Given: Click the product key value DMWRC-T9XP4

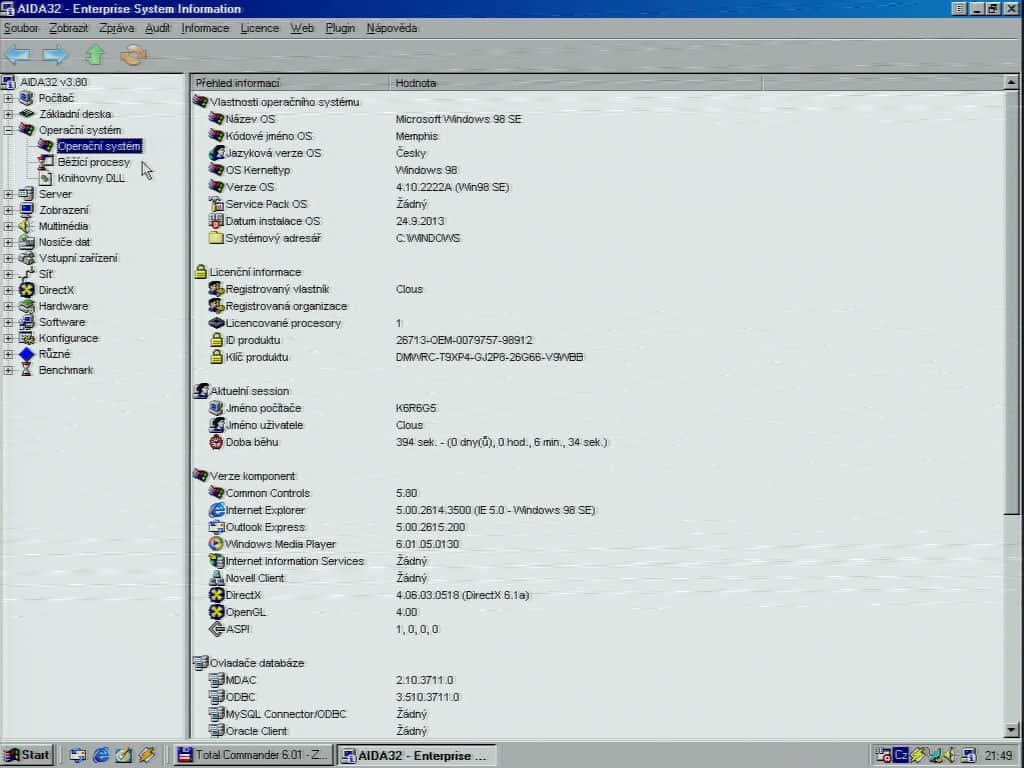Looking at the screenshot, I should point(489,357).
